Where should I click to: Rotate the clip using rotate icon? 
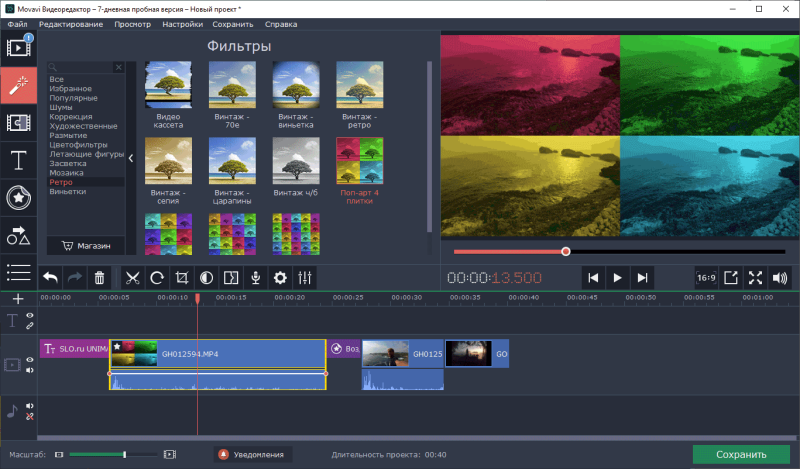pos(157,277)
